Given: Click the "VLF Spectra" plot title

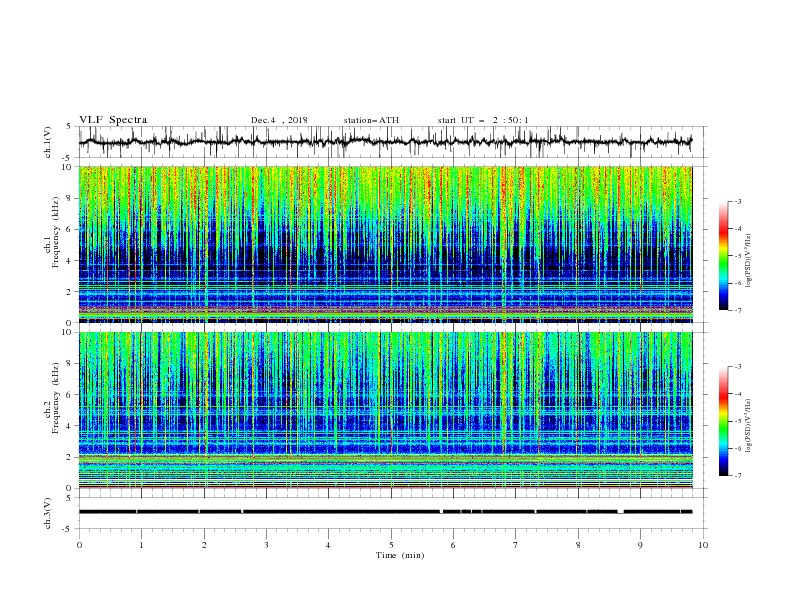Looking at the screenshot, I should pyautogui.click(x=113, y=120).
